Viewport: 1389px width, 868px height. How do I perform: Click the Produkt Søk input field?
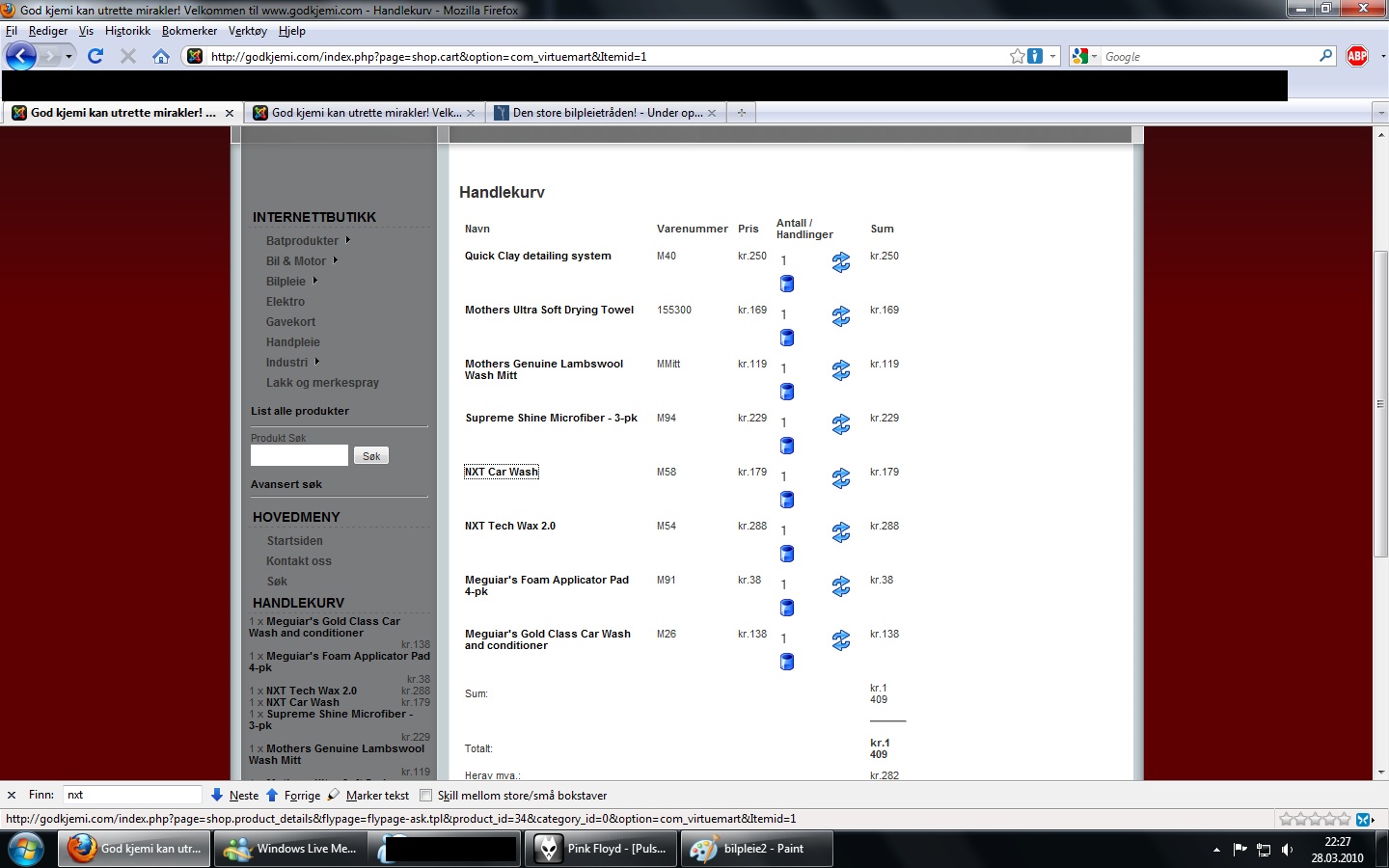[x=299, y=455]
